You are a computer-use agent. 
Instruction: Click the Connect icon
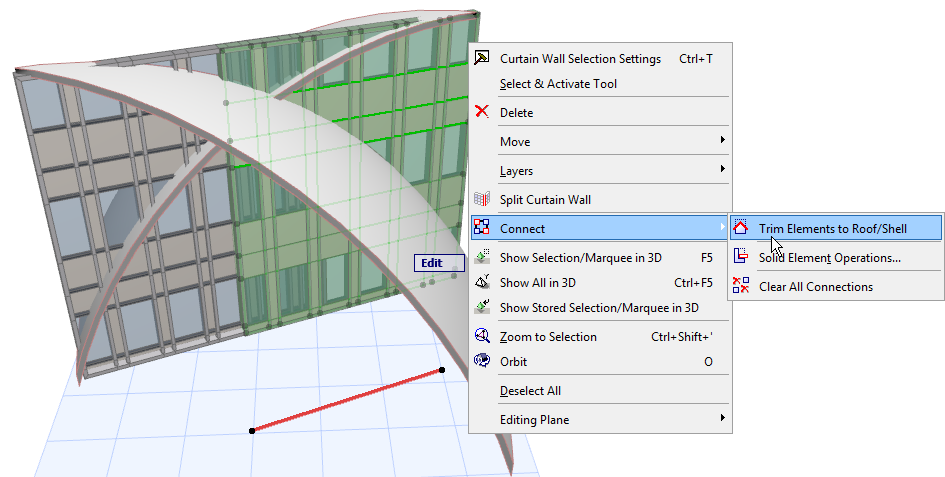pyautogui.click(x=482, y=227)
